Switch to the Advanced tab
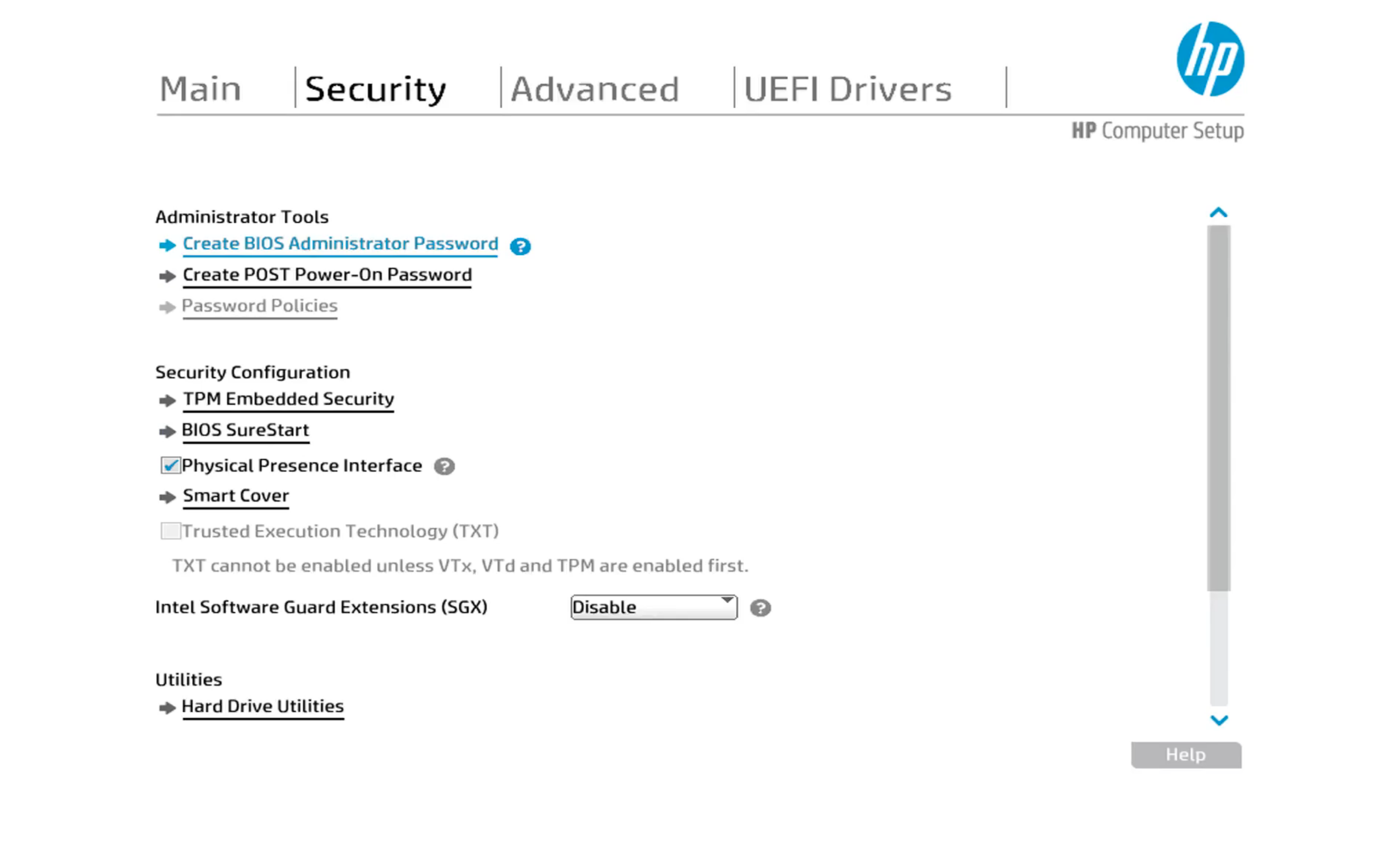Viewport: 1400px width, 862px height. [x=594, y=89]
